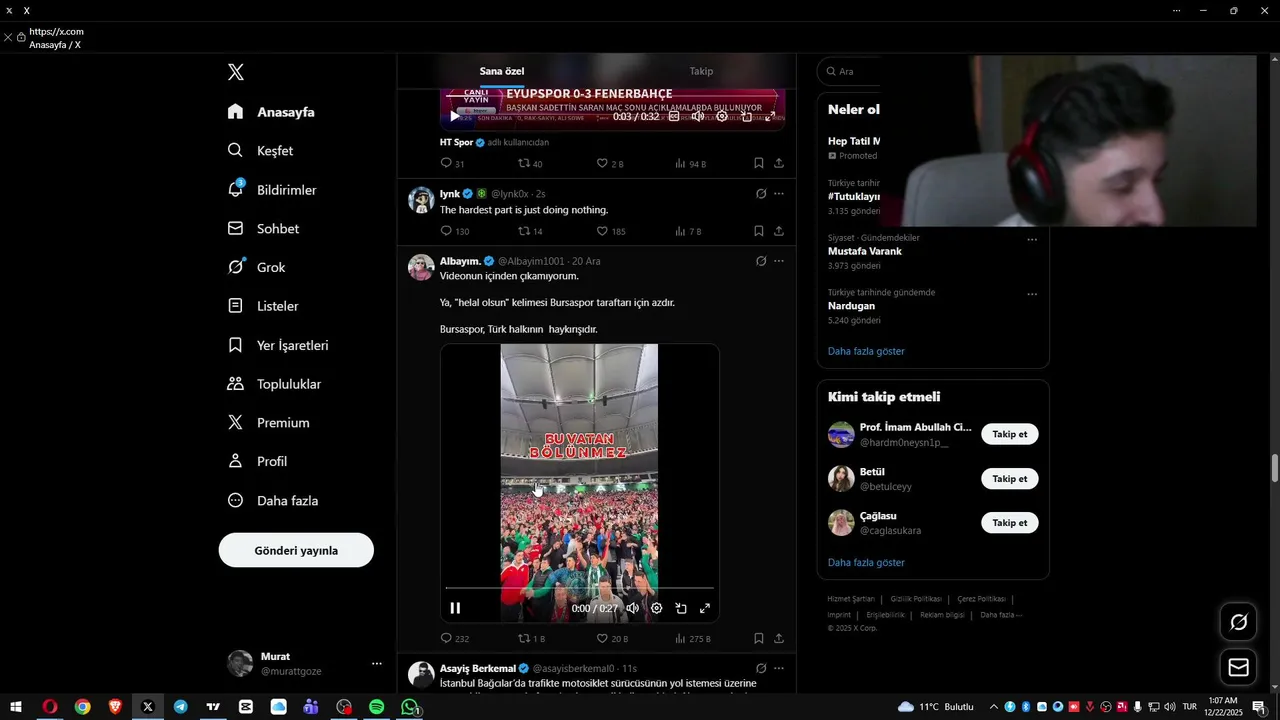Open options for Mustafa Varank trend
The width and height of the screenshot is (1280, 720).
tap(1032, 239)
